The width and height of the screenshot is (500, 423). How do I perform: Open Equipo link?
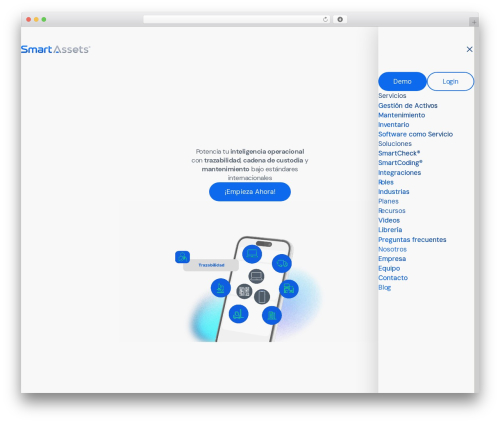[x=389, y=268]
